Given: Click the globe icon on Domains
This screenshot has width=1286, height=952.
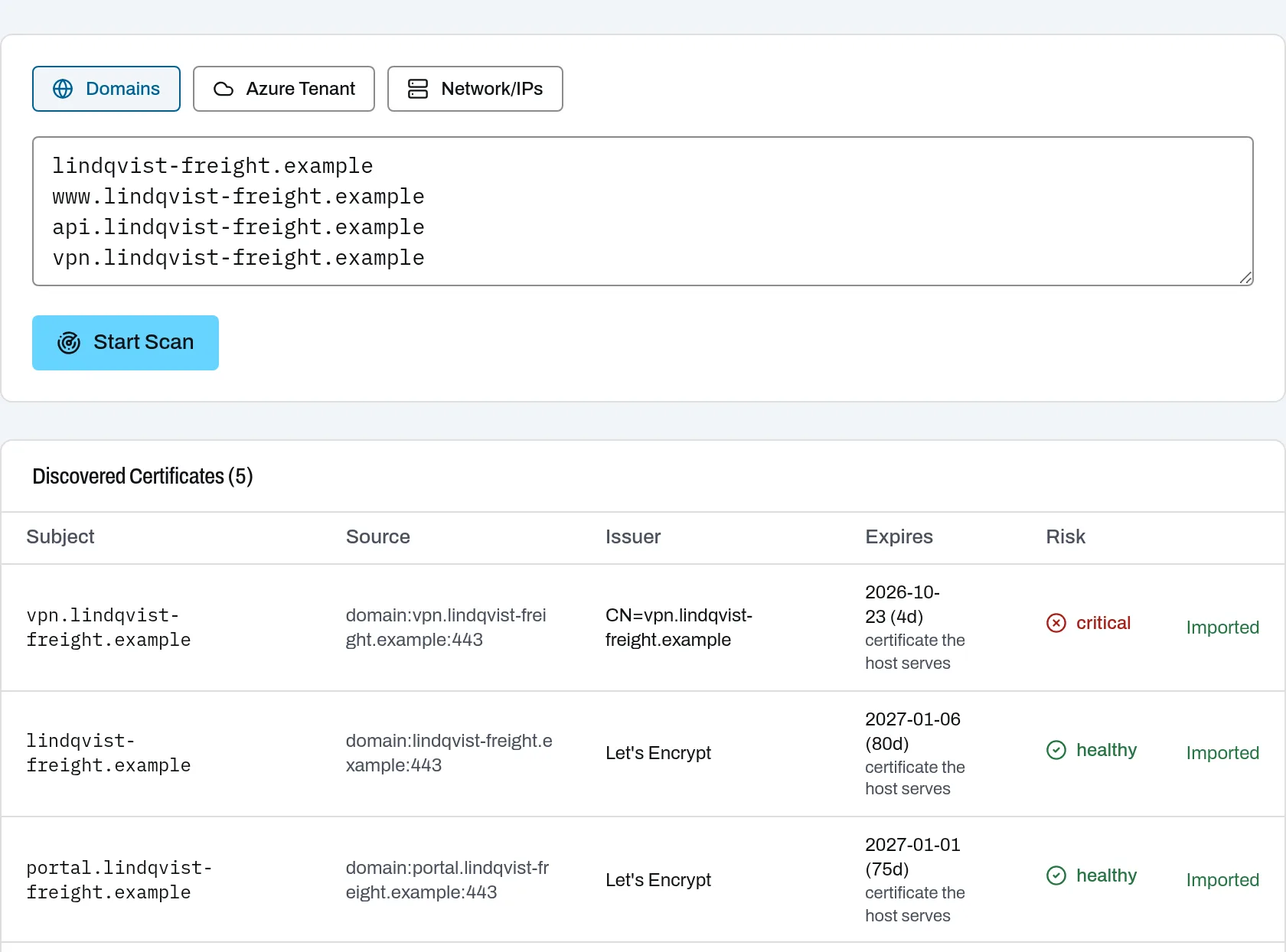Looking at the screenshot, I should point(63,89).
